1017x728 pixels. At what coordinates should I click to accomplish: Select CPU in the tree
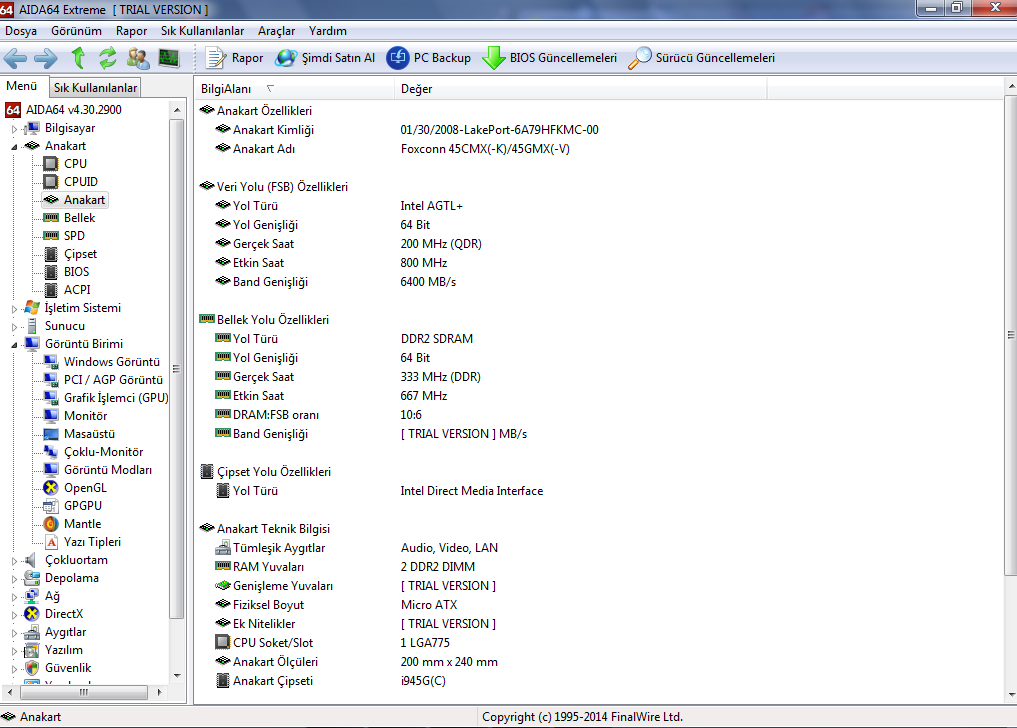click(x=75, y=164)
